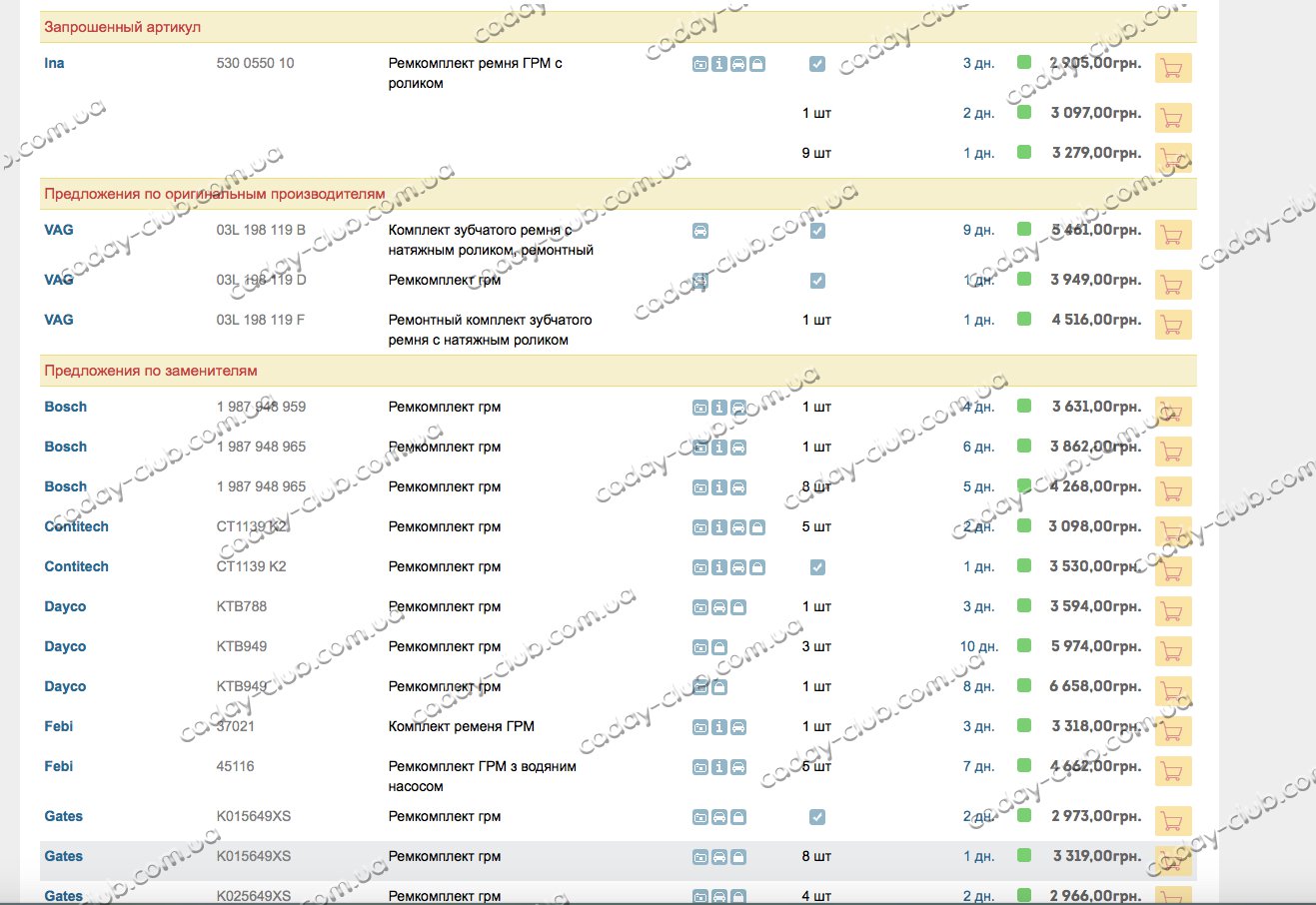The width and height of the screenshot is (1316, 905).
Task: Click 7 дн. delivery for Febi 45116
Action: tap(979, 766)
